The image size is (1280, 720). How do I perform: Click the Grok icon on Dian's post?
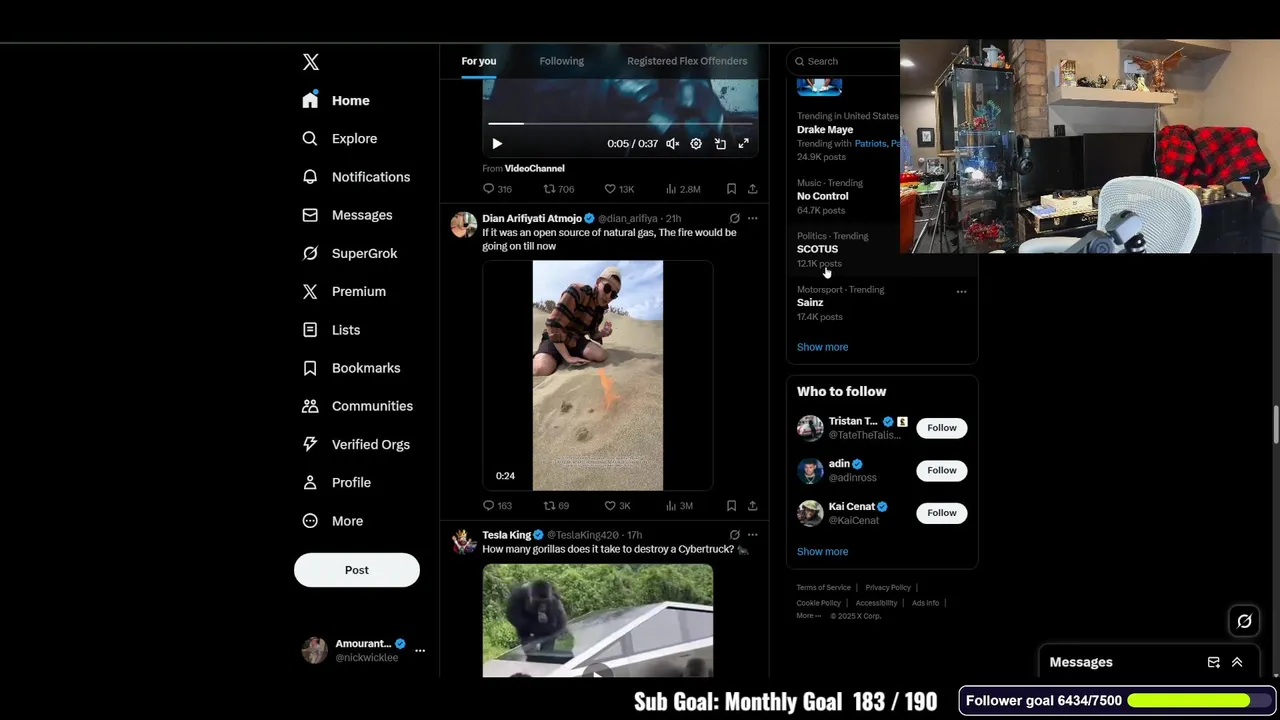point(734,218)
